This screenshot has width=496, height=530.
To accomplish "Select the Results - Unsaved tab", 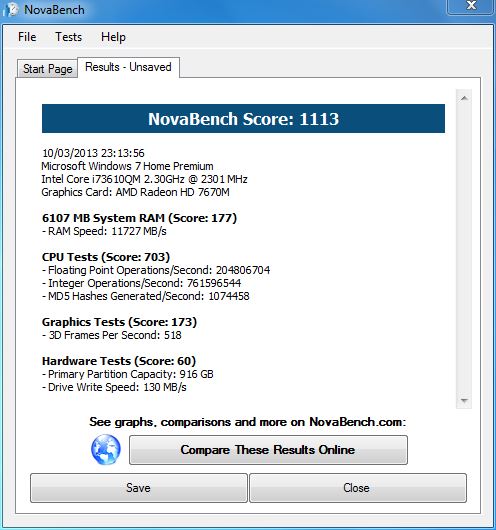I will [x=128, y=67].
